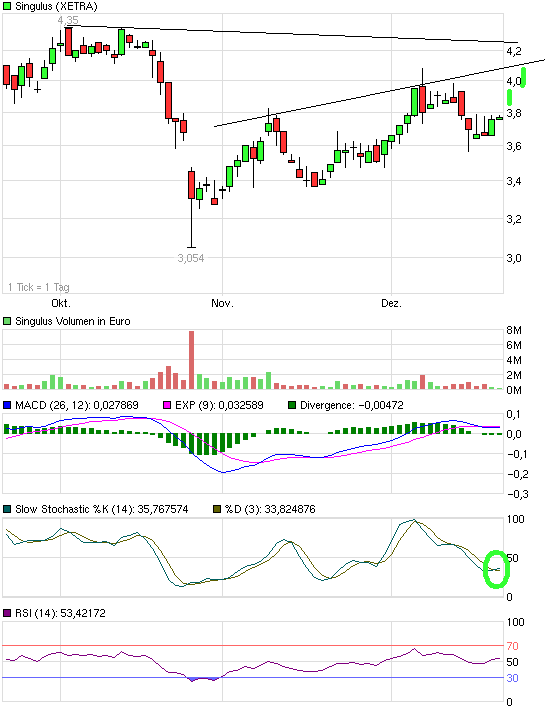The image size is (545, 710).
Task: Click the green Singulus Volumen legend square
Action: 7,321
